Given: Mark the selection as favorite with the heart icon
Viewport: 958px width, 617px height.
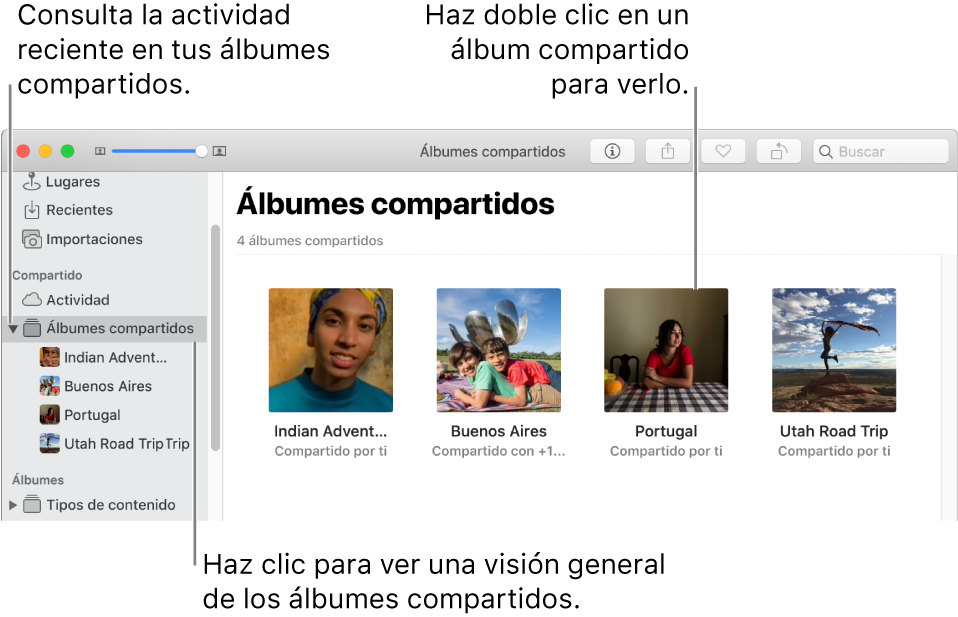Looking at the screenshot, I should (723, 151).
